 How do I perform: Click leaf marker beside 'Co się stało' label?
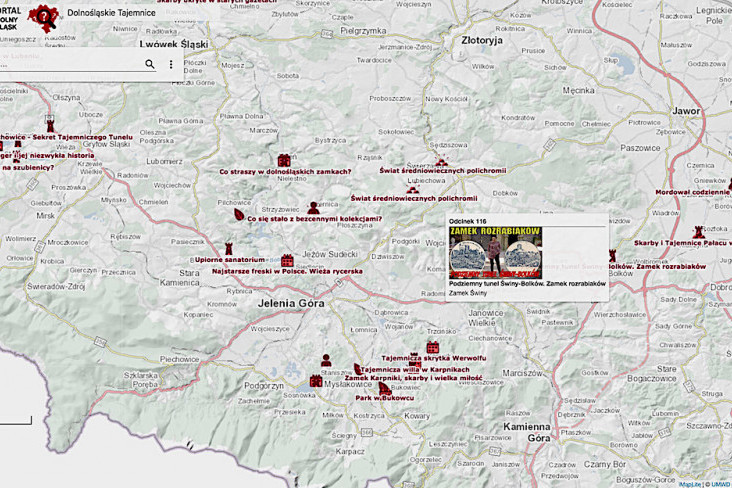coord(239,214)
